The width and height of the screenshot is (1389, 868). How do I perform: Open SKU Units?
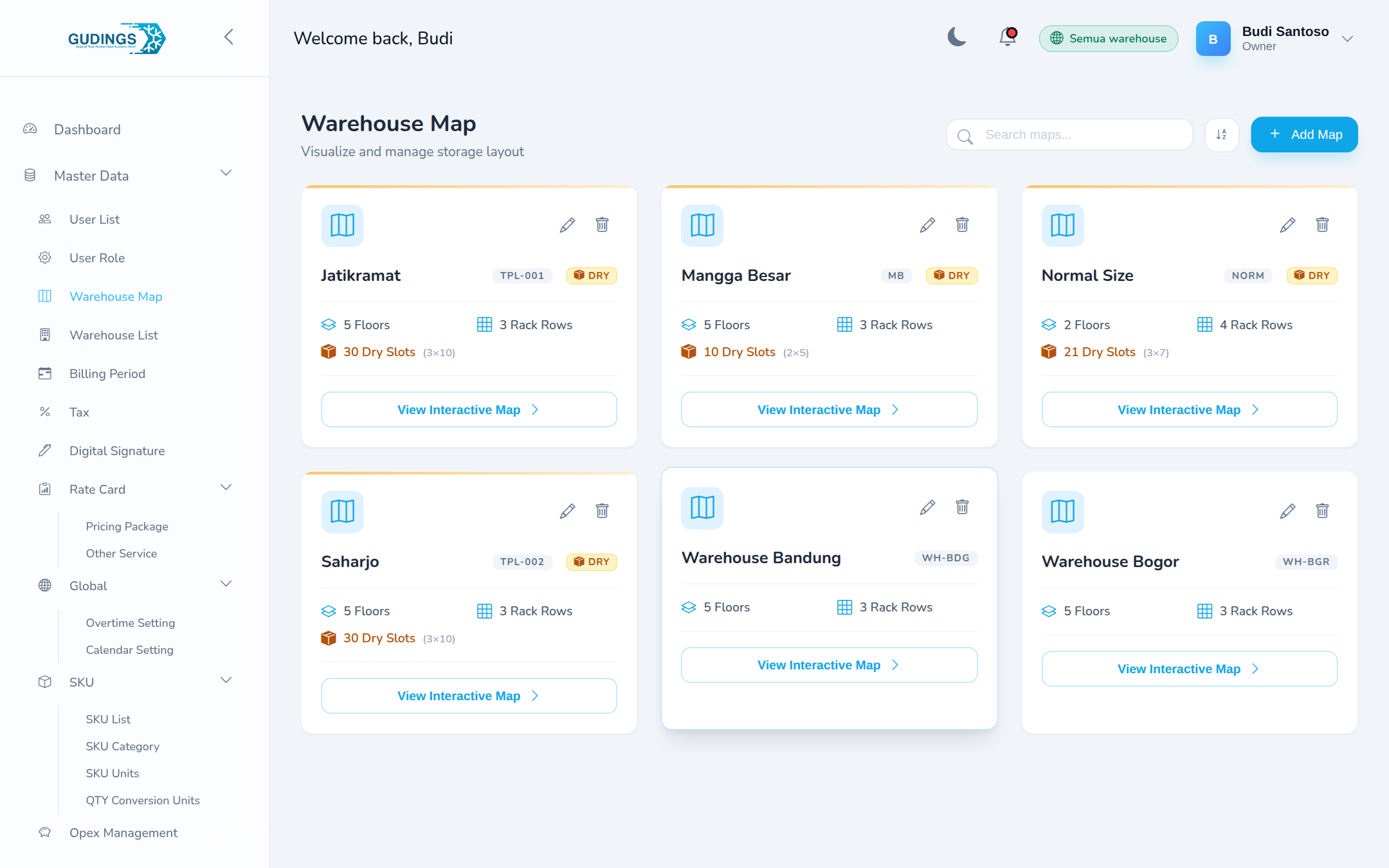(x=112, y=773)
